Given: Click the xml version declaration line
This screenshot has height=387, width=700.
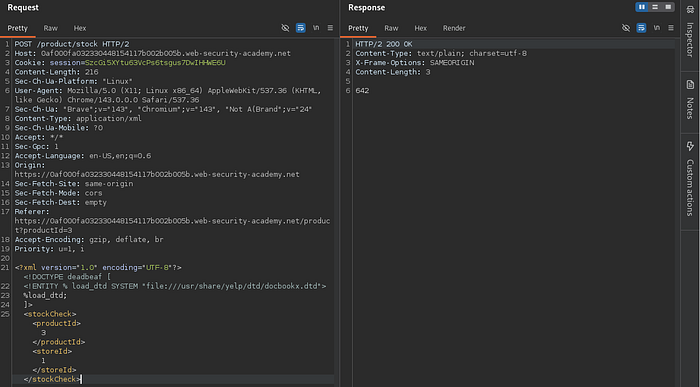Looking at the screenshot, I should click(98, 267).
